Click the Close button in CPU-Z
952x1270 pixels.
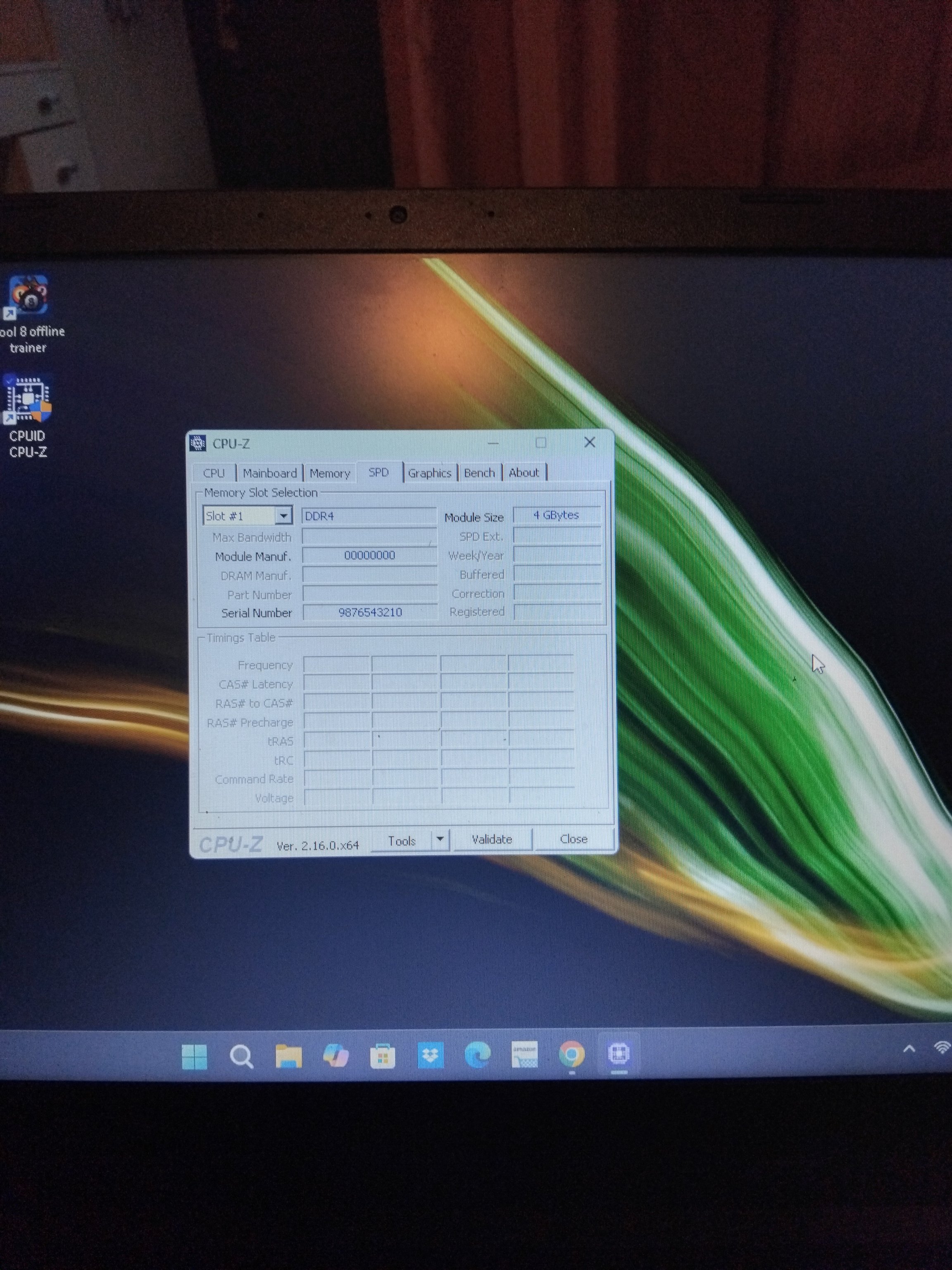(574, 838)
